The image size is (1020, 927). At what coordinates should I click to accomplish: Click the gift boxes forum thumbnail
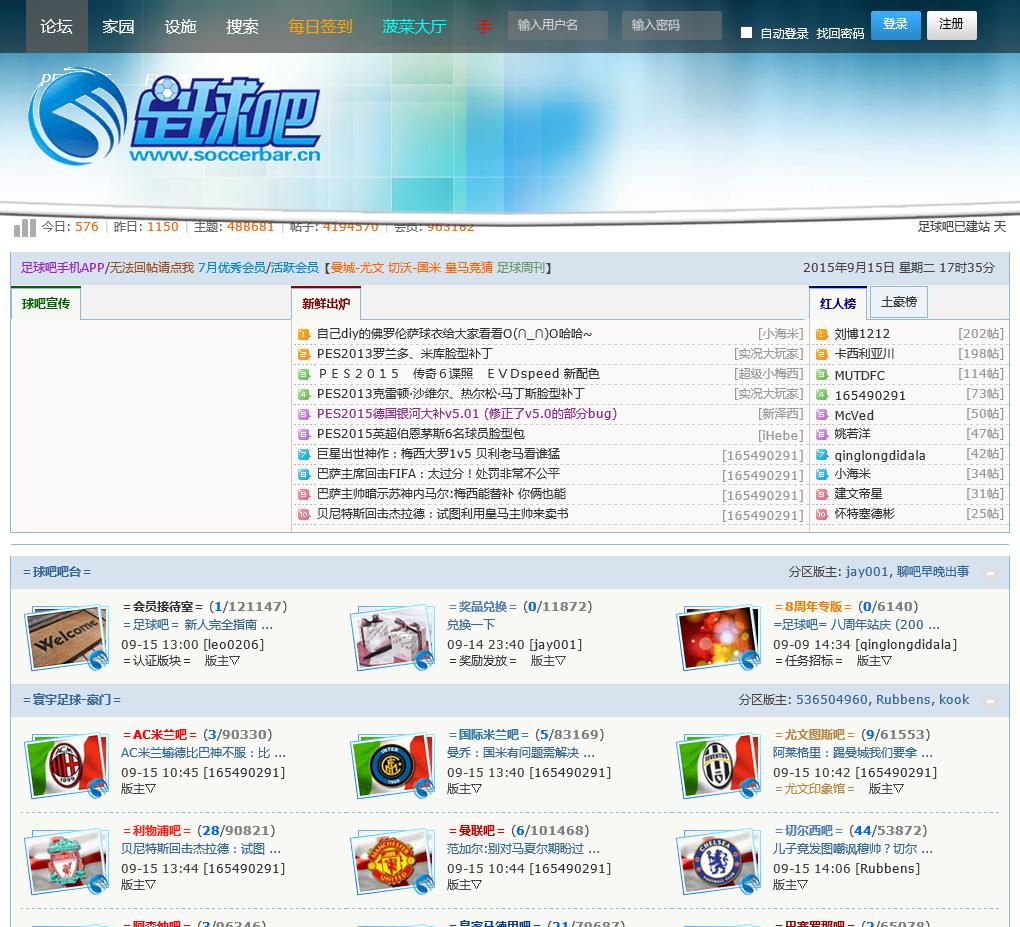click(x=392, y=638)
